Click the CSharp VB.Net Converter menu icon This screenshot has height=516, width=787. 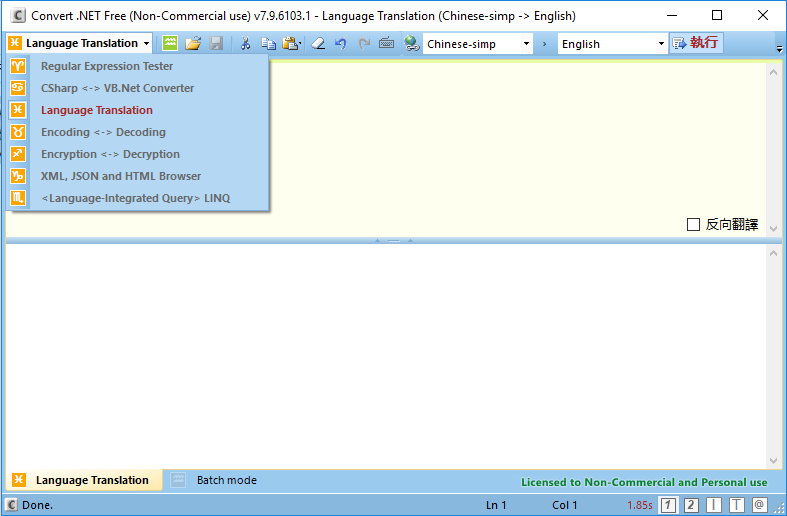point(18,88)
